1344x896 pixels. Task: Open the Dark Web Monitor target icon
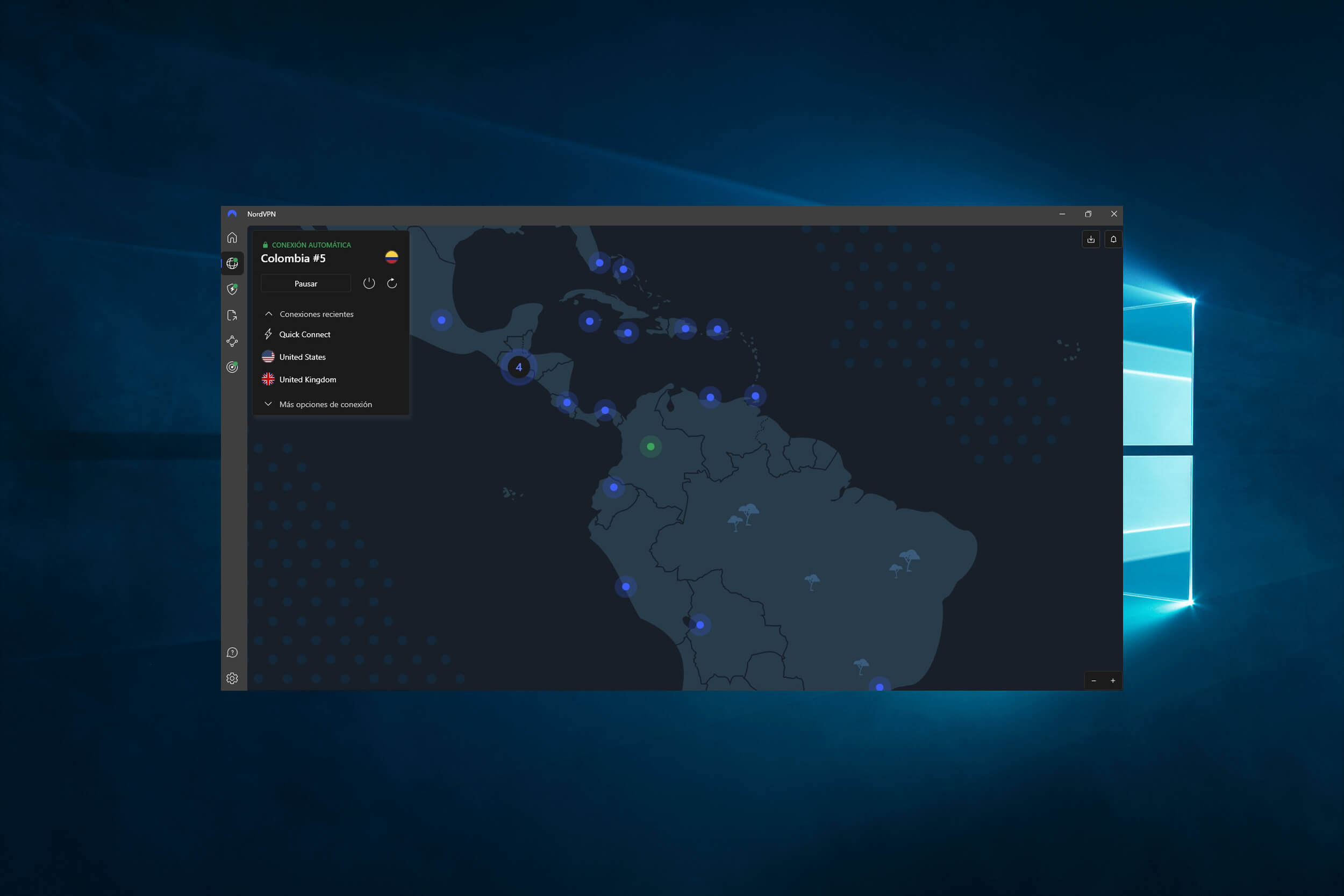(232, 367)
